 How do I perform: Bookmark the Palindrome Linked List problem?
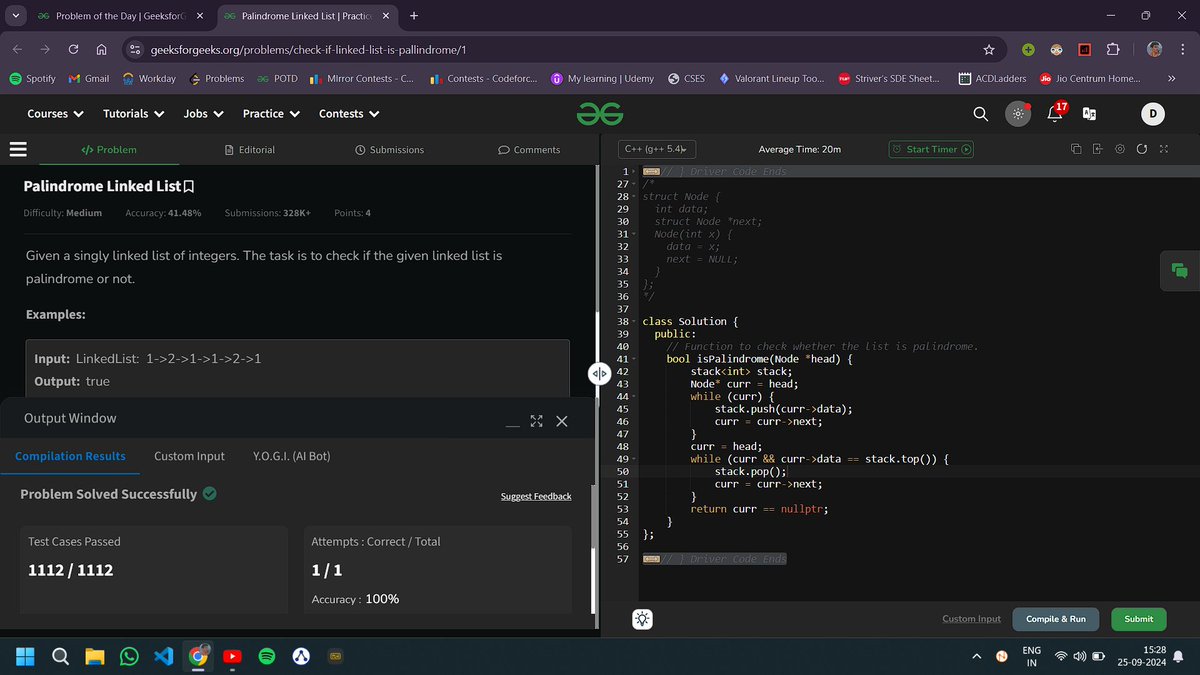tap(189, 186)
